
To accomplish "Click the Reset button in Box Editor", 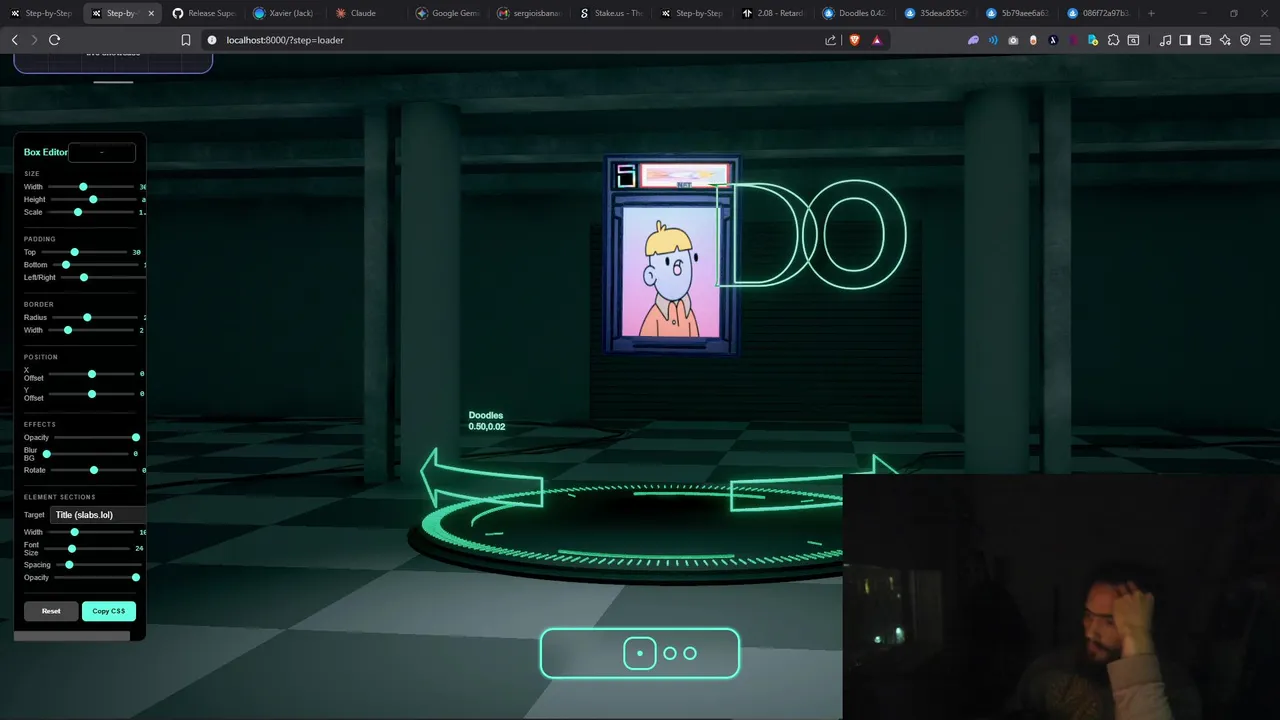I will pyautogui.click(x=51, y=611).
